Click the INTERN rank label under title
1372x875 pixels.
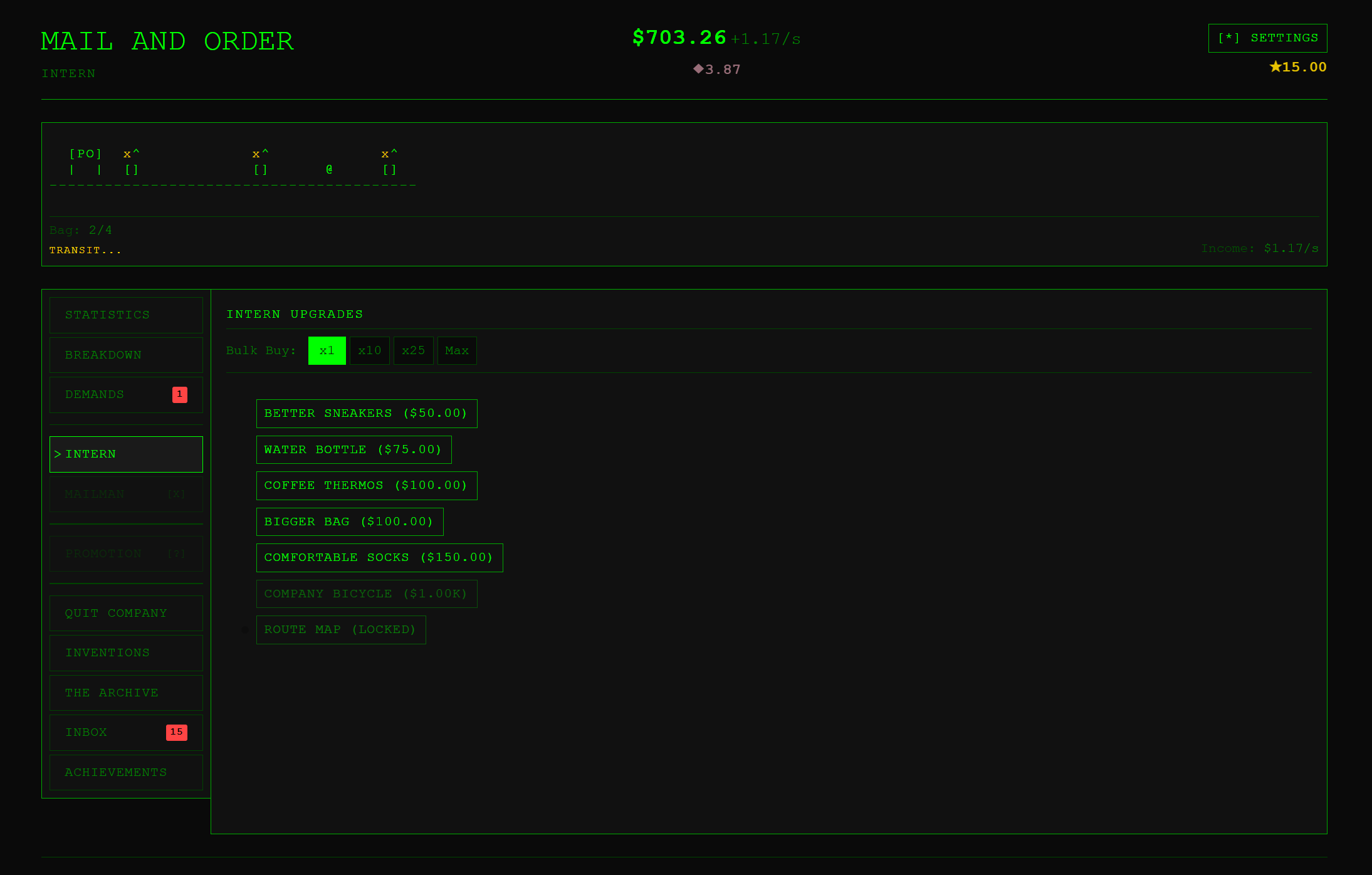coord(68,73)
